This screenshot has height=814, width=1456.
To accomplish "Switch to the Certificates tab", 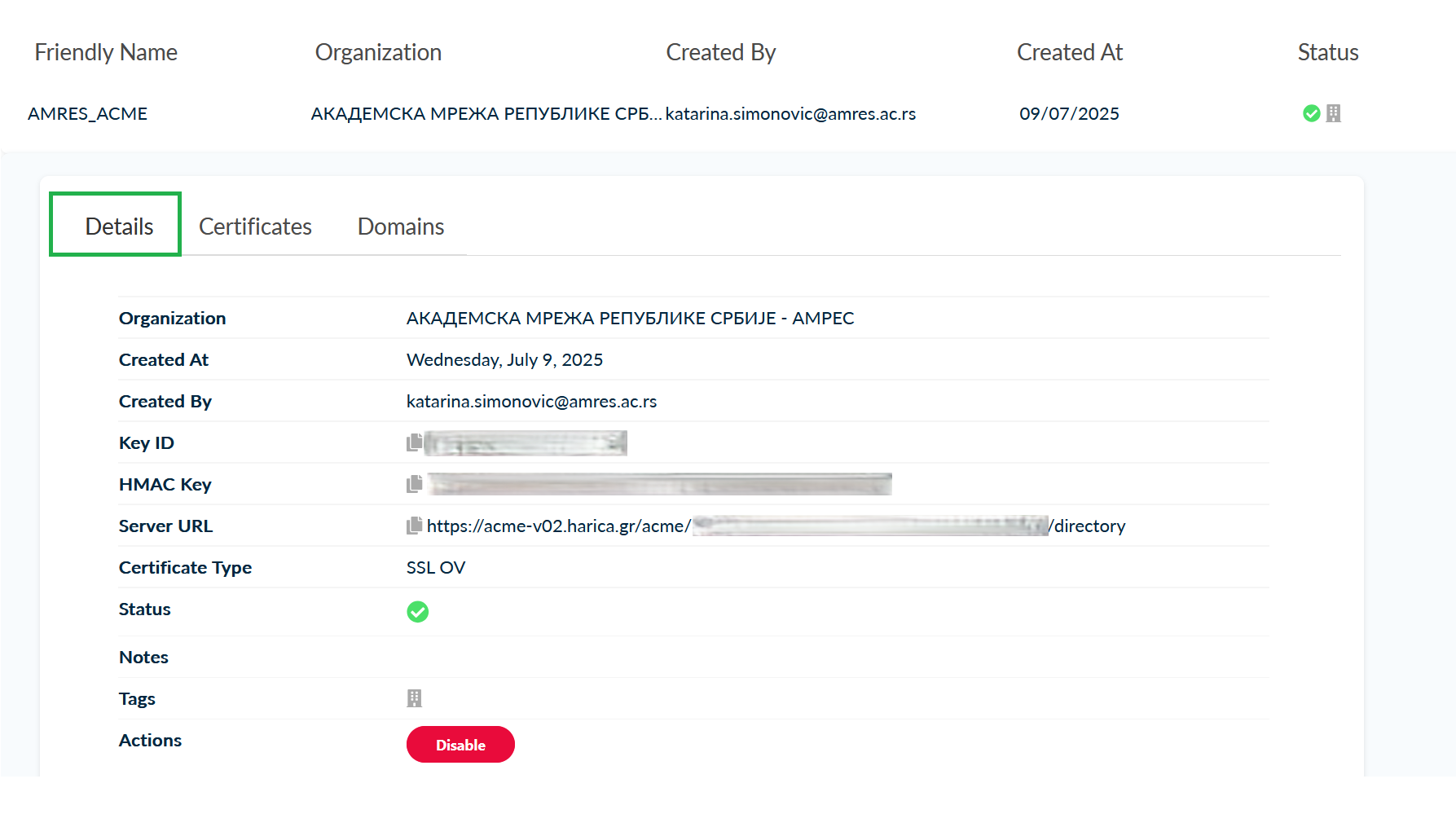I will (x=255, y=227).
